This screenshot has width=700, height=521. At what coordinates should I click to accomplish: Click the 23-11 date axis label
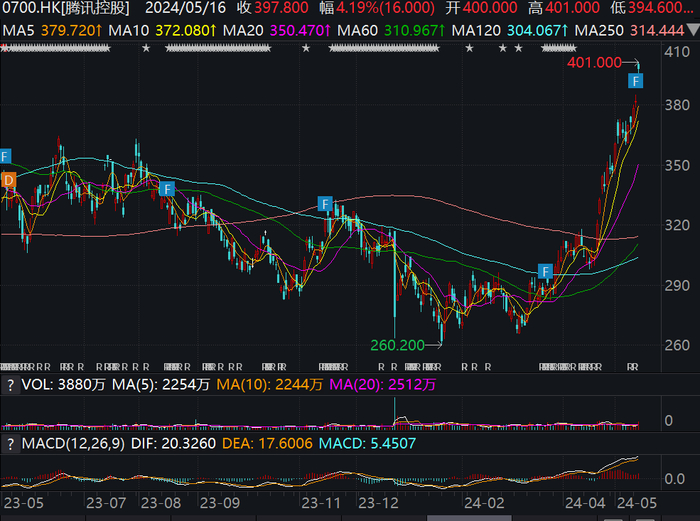[x=321, y=503]
